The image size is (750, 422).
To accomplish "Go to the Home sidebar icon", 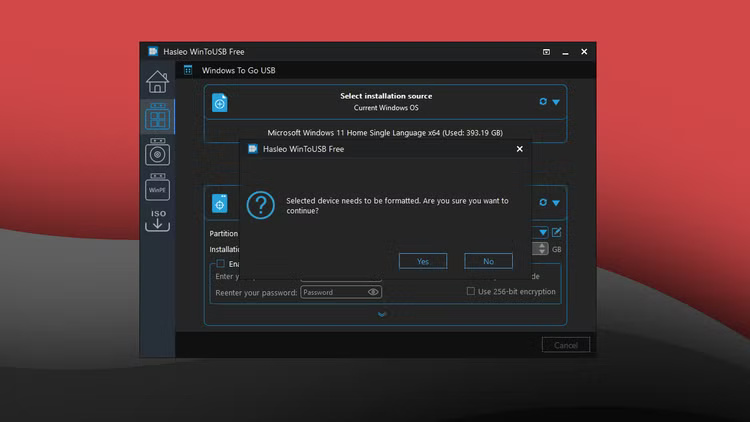I will pos(157,82).
